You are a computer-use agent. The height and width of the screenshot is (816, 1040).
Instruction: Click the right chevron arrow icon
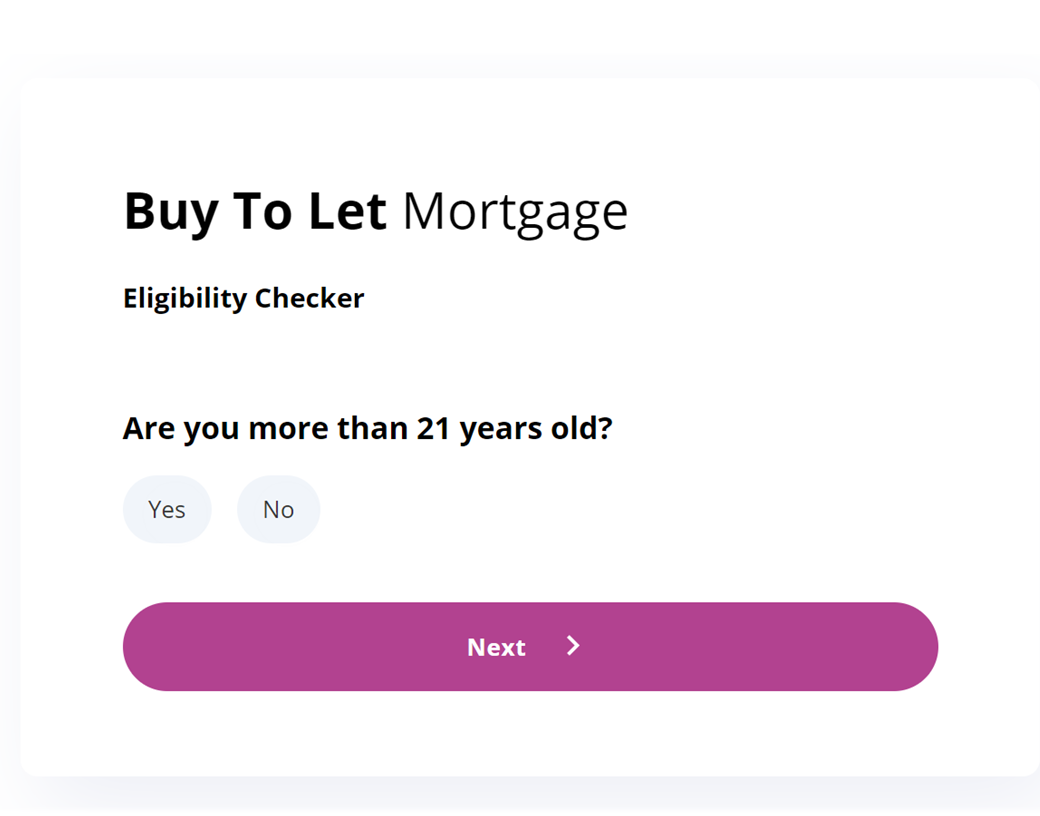click(x=574, y=646)
